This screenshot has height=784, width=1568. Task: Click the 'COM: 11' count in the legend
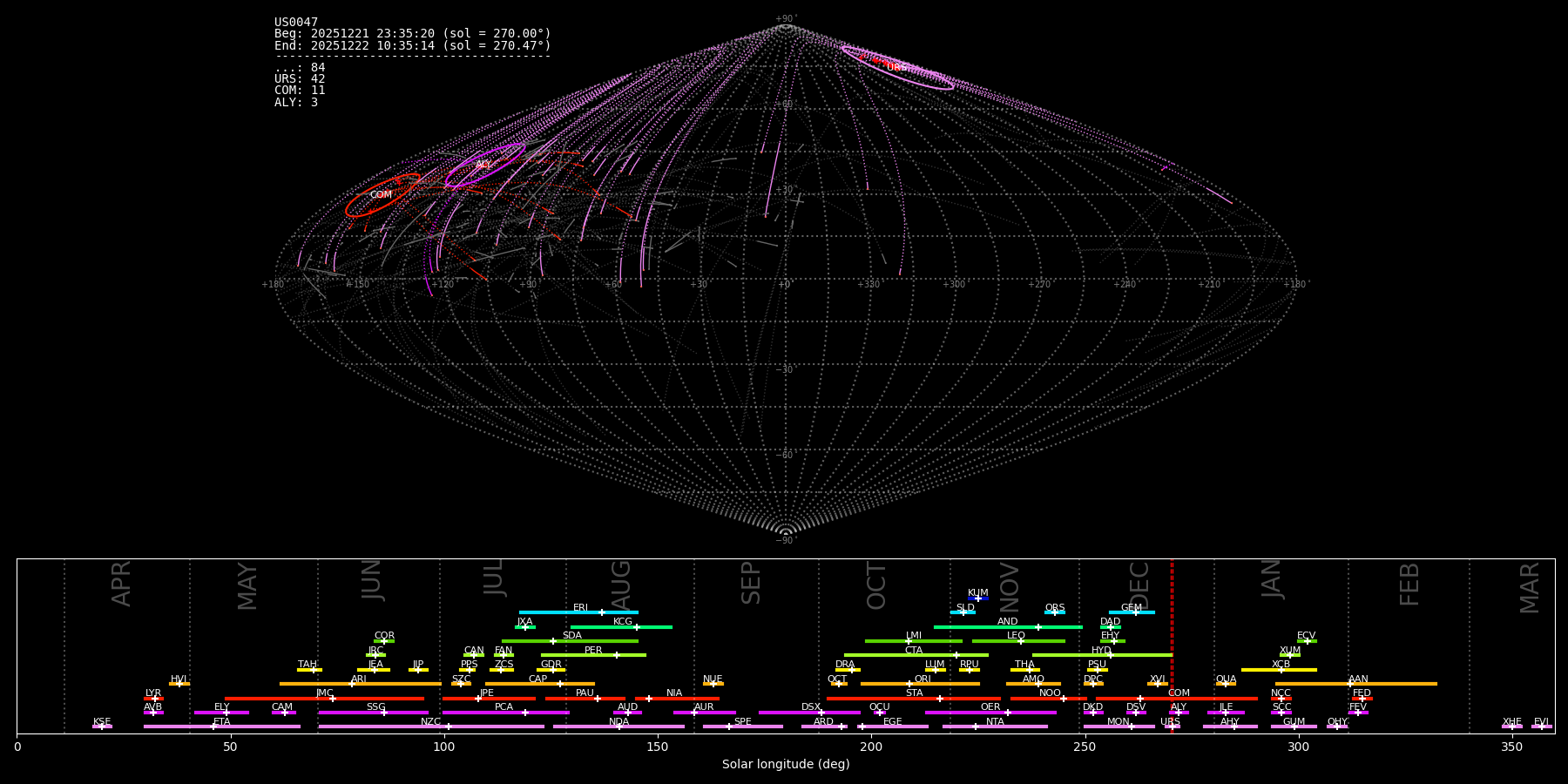pos(300,91)
